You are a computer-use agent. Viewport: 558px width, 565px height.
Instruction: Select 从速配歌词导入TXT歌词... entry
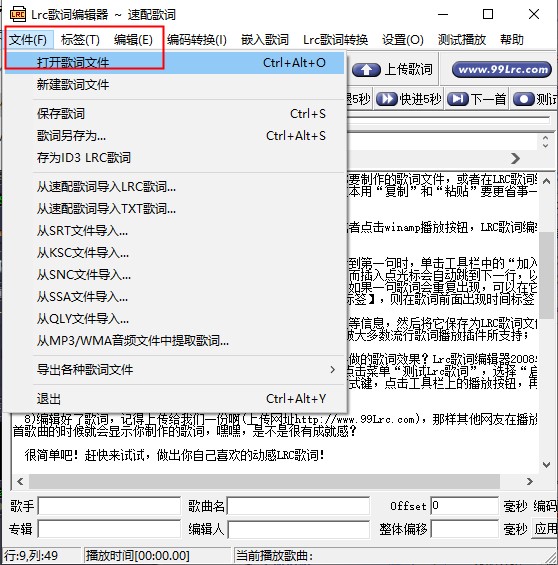tap(174, 209)
